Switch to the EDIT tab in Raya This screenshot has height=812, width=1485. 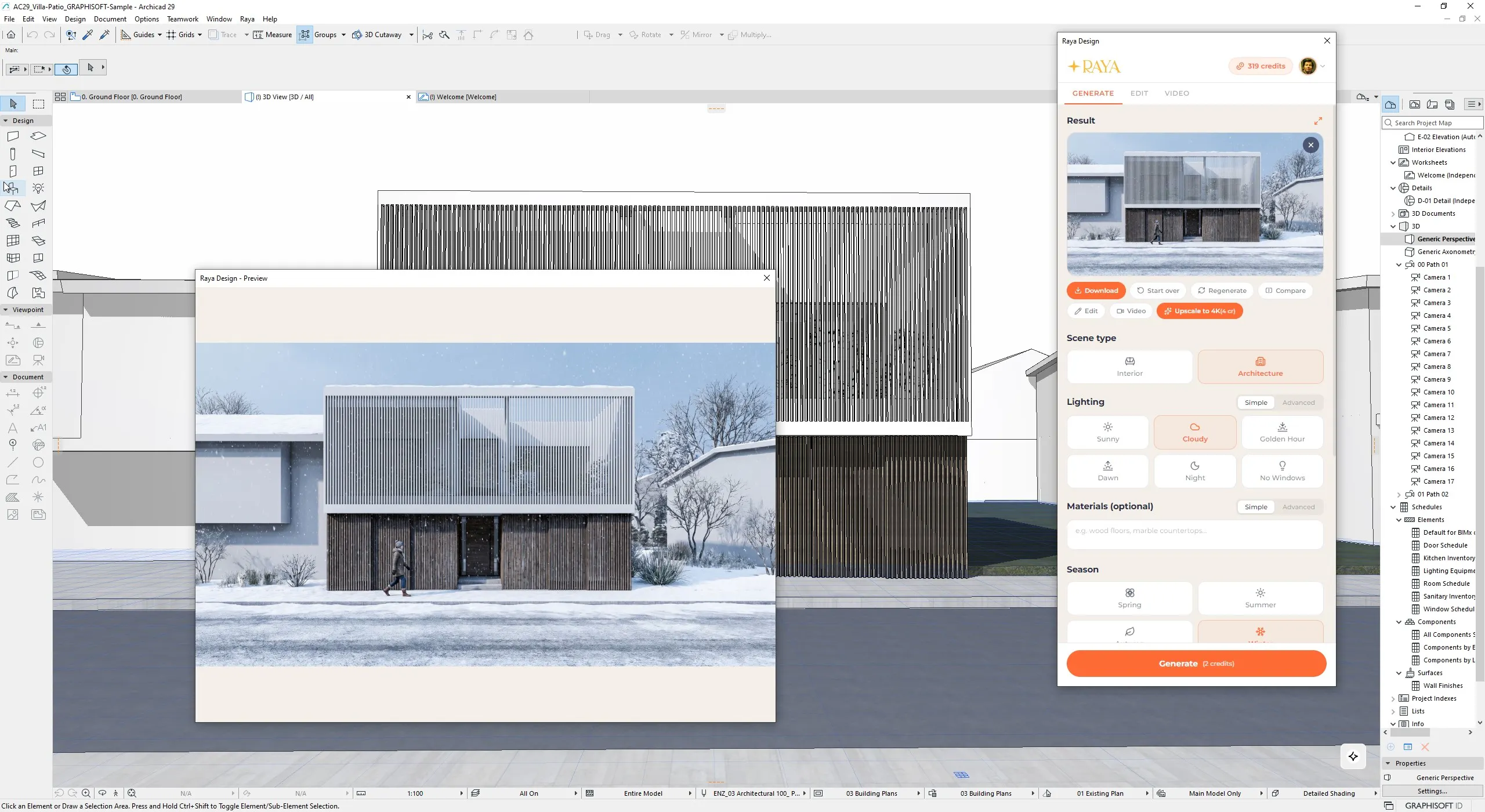tap(1139, 93)
